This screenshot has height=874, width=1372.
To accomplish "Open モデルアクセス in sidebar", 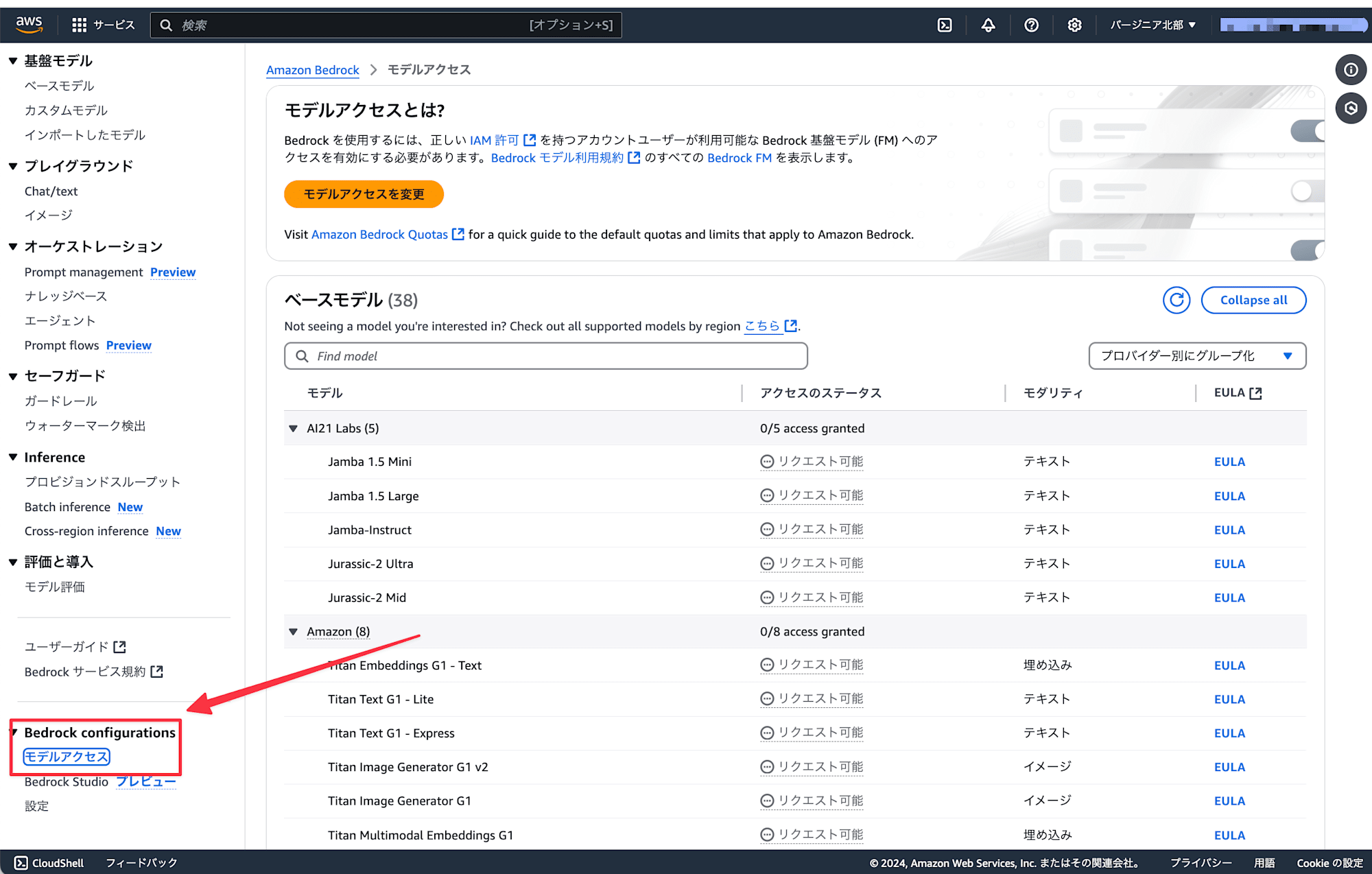I will click(67, 757).
